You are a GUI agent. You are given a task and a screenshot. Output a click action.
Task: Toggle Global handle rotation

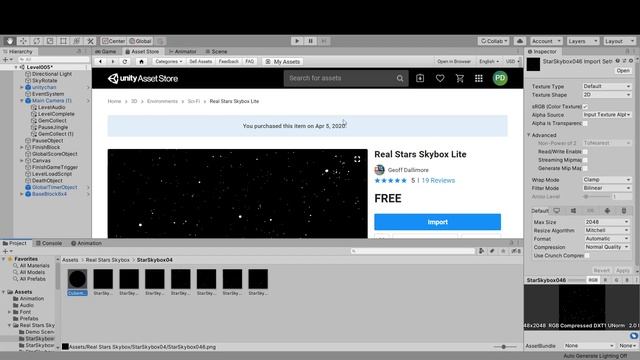pyautogui.click(x=140, y=41)
